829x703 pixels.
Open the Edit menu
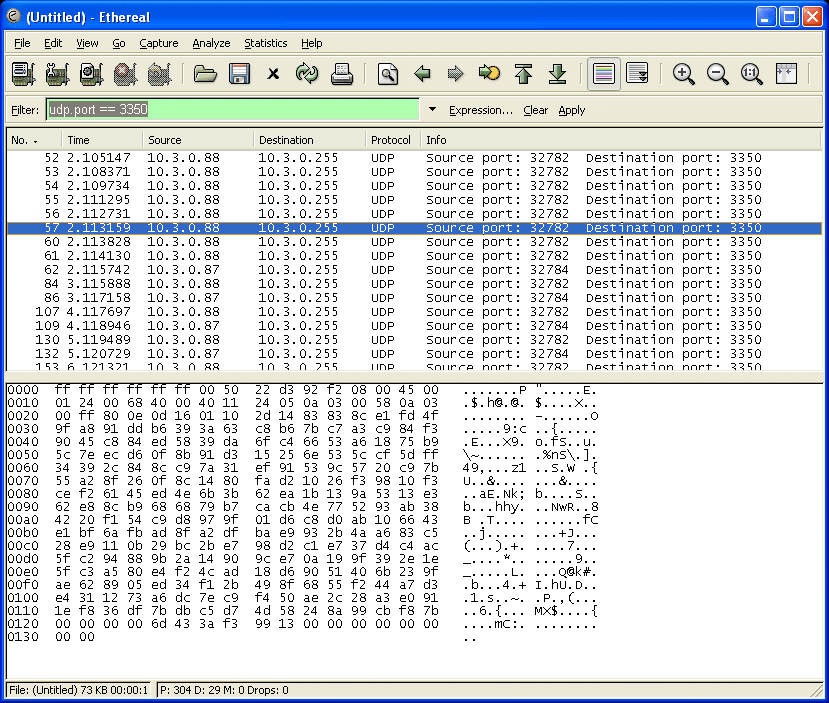53,43
